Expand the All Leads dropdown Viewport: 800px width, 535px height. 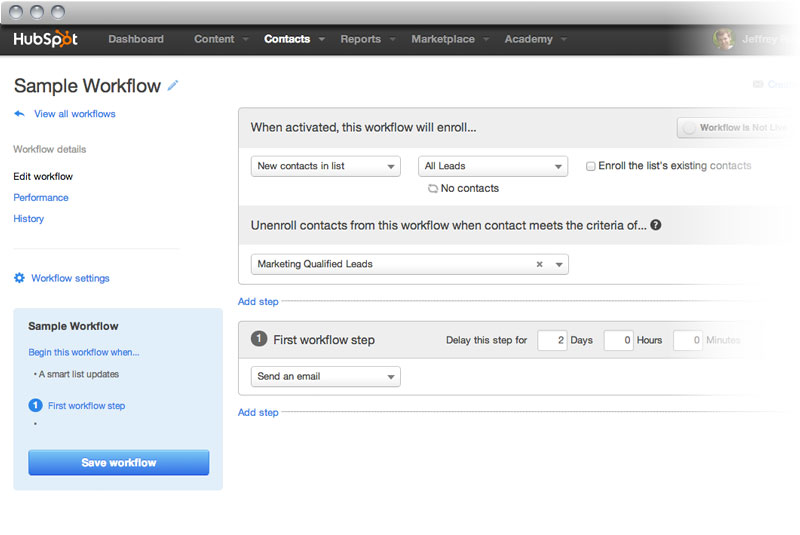point(492,166)
